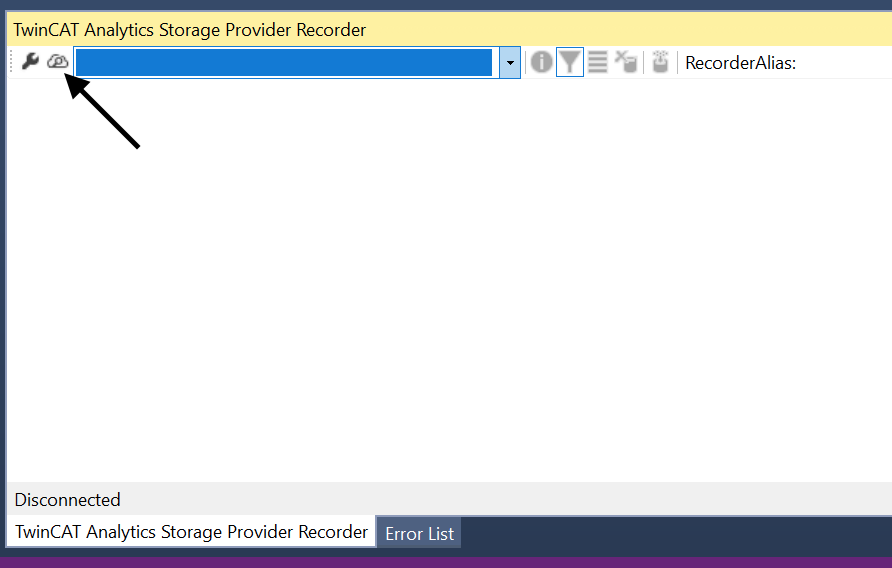Viewport: 892px width, 568px height.
Task: Open the Error List tab
Action: pyautogui.click(x=419, y=533)
